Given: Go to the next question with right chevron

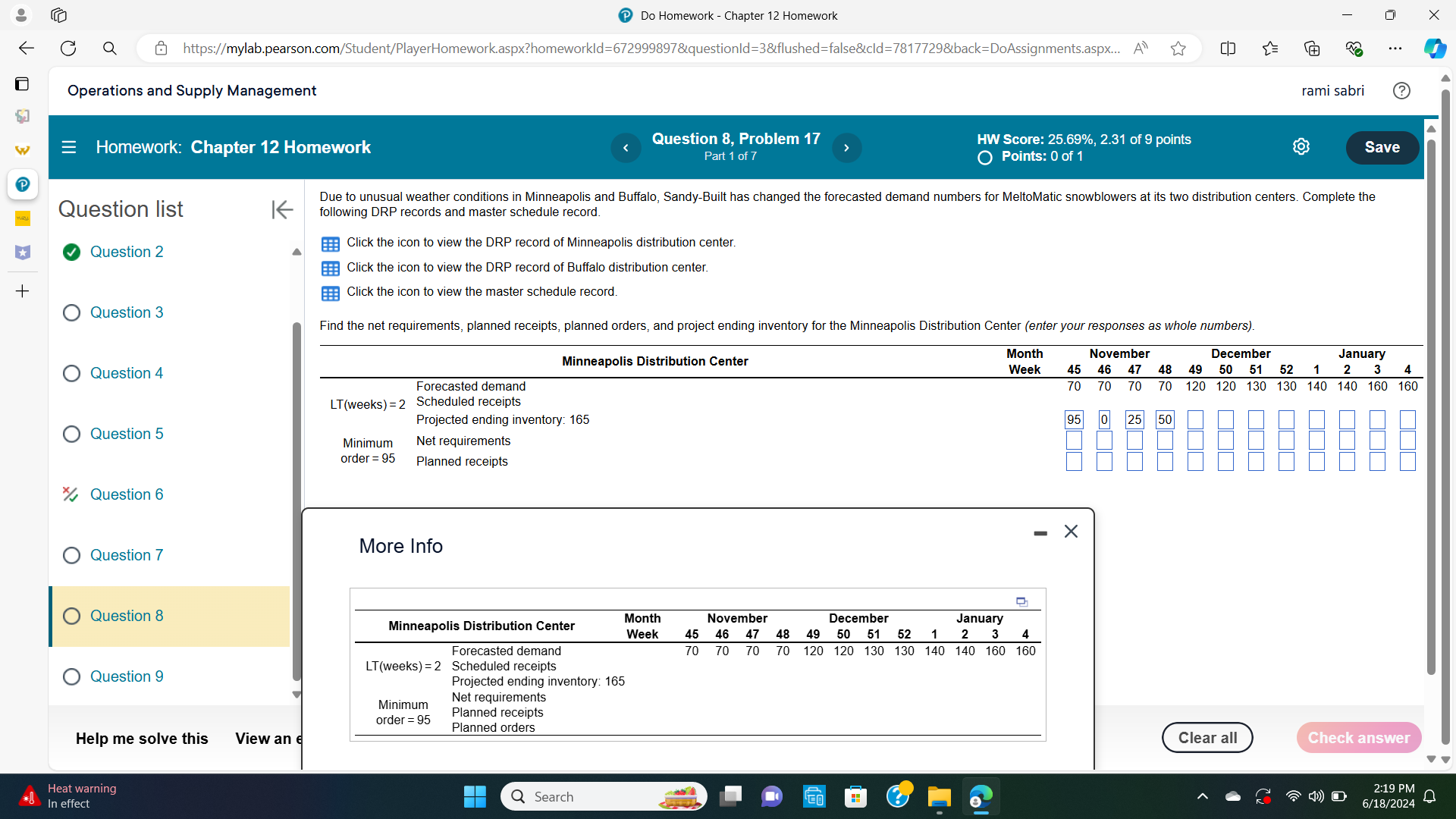Looking at the screenshot, I should point(847,147).
